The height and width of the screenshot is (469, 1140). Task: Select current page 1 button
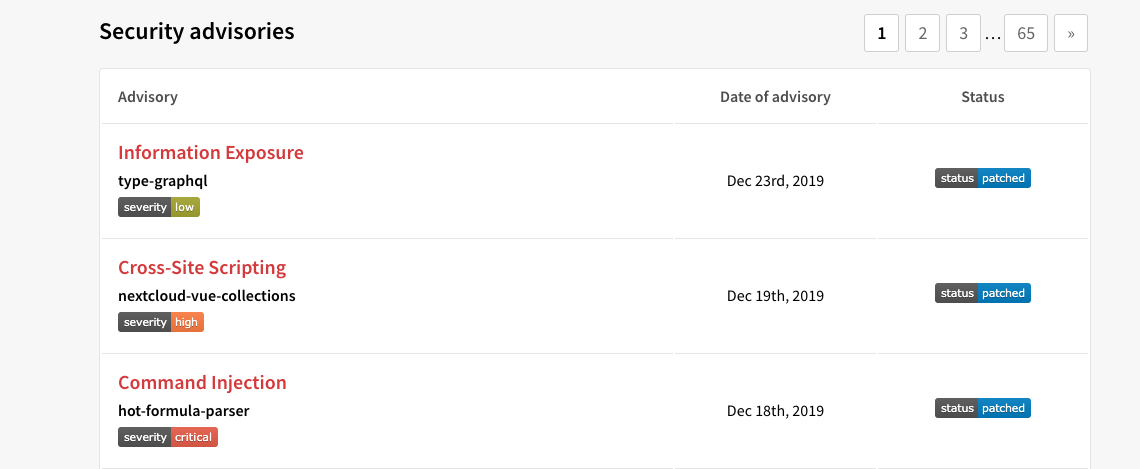[x=881, y=33]
